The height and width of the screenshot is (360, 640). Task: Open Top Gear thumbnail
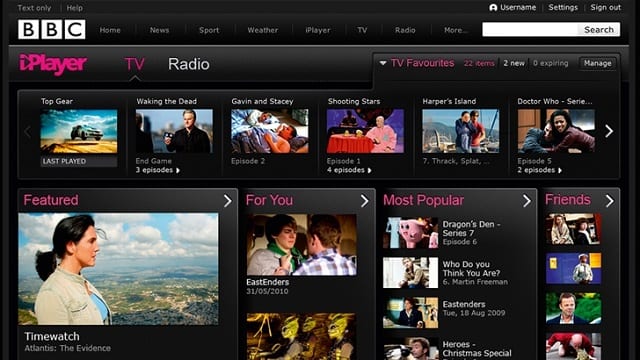click(79, 131)
